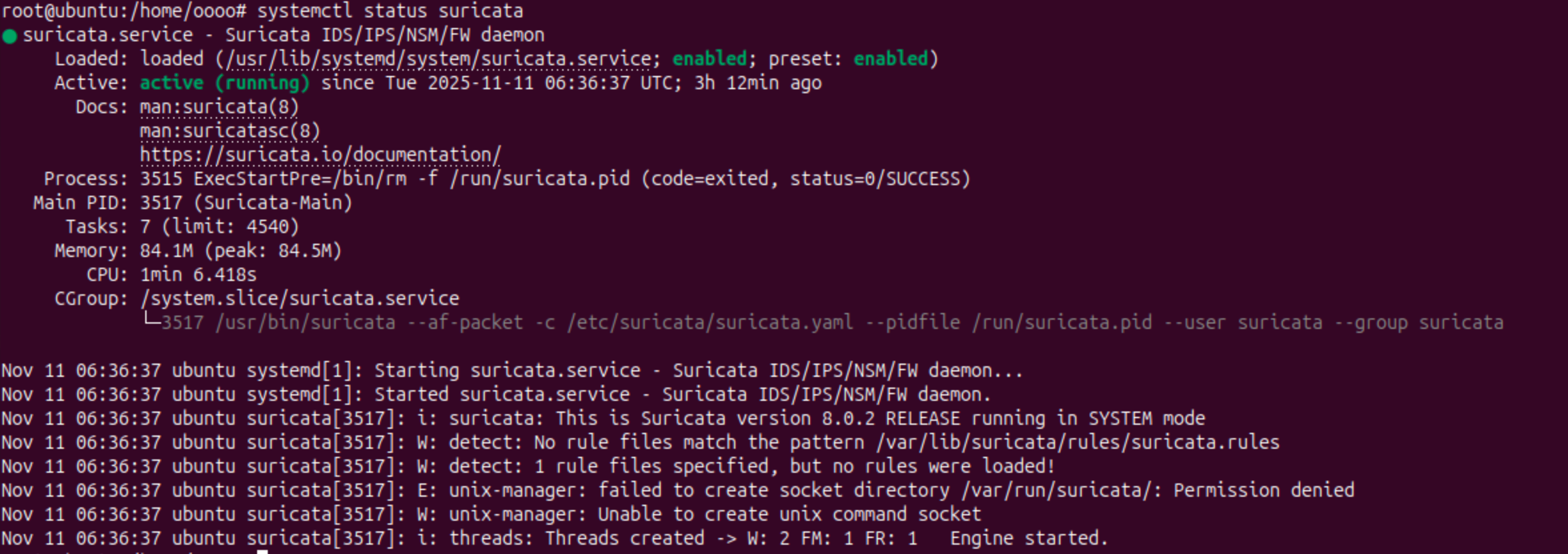Click the green service status dot
This screenshot has width=1568, height=554.
coord(9,36)
